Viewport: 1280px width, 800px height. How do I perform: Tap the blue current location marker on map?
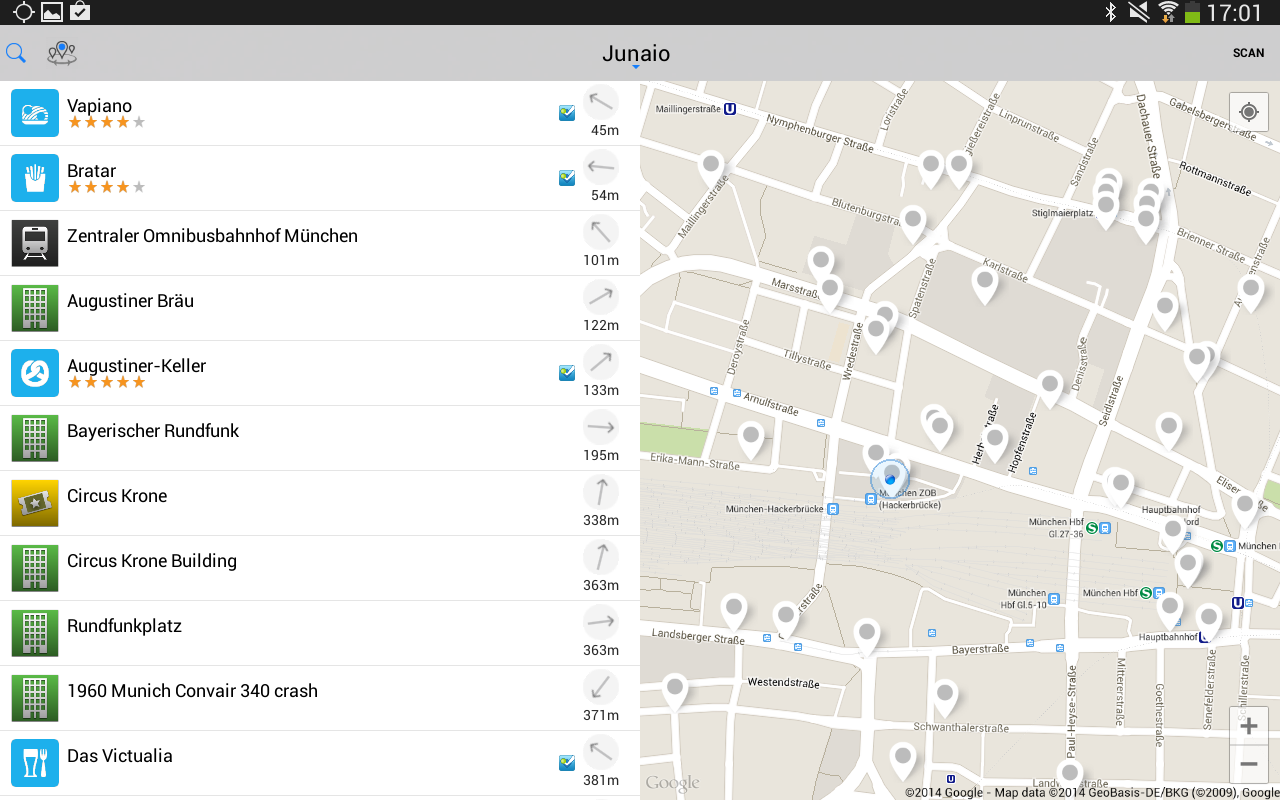890,479
